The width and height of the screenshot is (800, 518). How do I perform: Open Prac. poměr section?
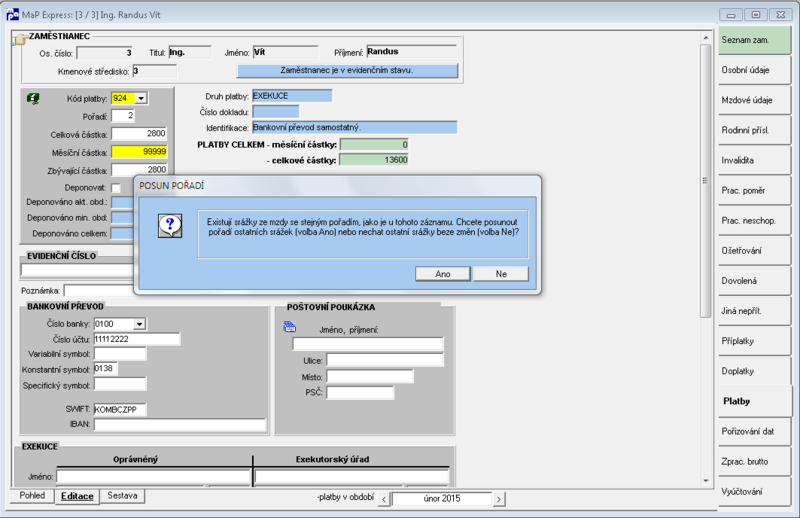(x=755, y=191)
